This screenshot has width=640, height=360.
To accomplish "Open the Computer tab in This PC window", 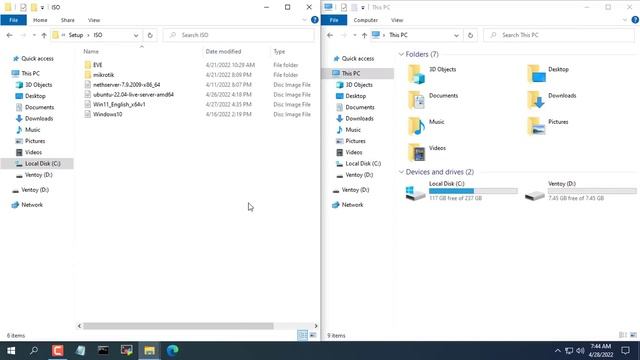I will click(366, 20).
